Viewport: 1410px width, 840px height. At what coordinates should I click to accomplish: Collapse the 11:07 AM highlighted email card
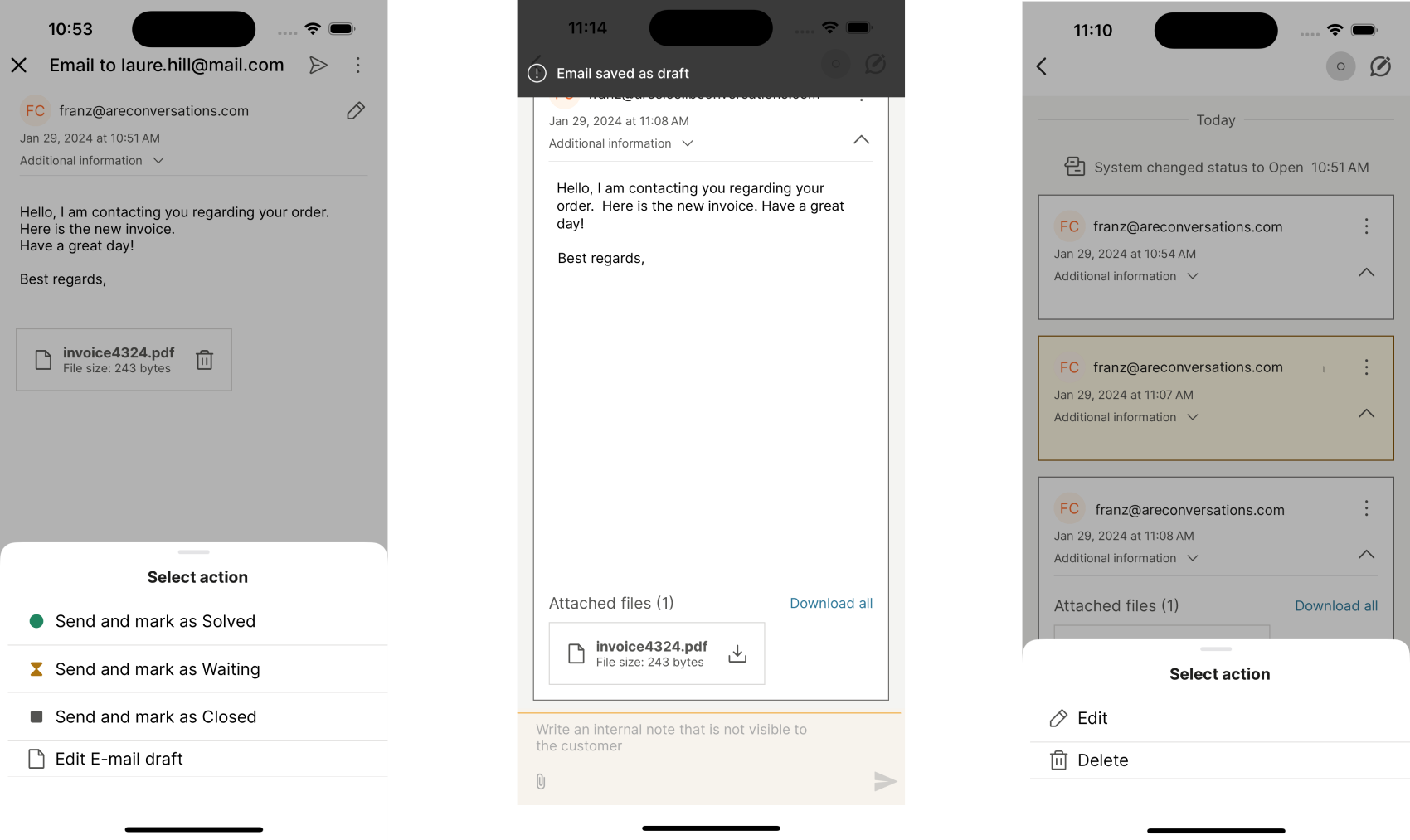click(1366, 413)
